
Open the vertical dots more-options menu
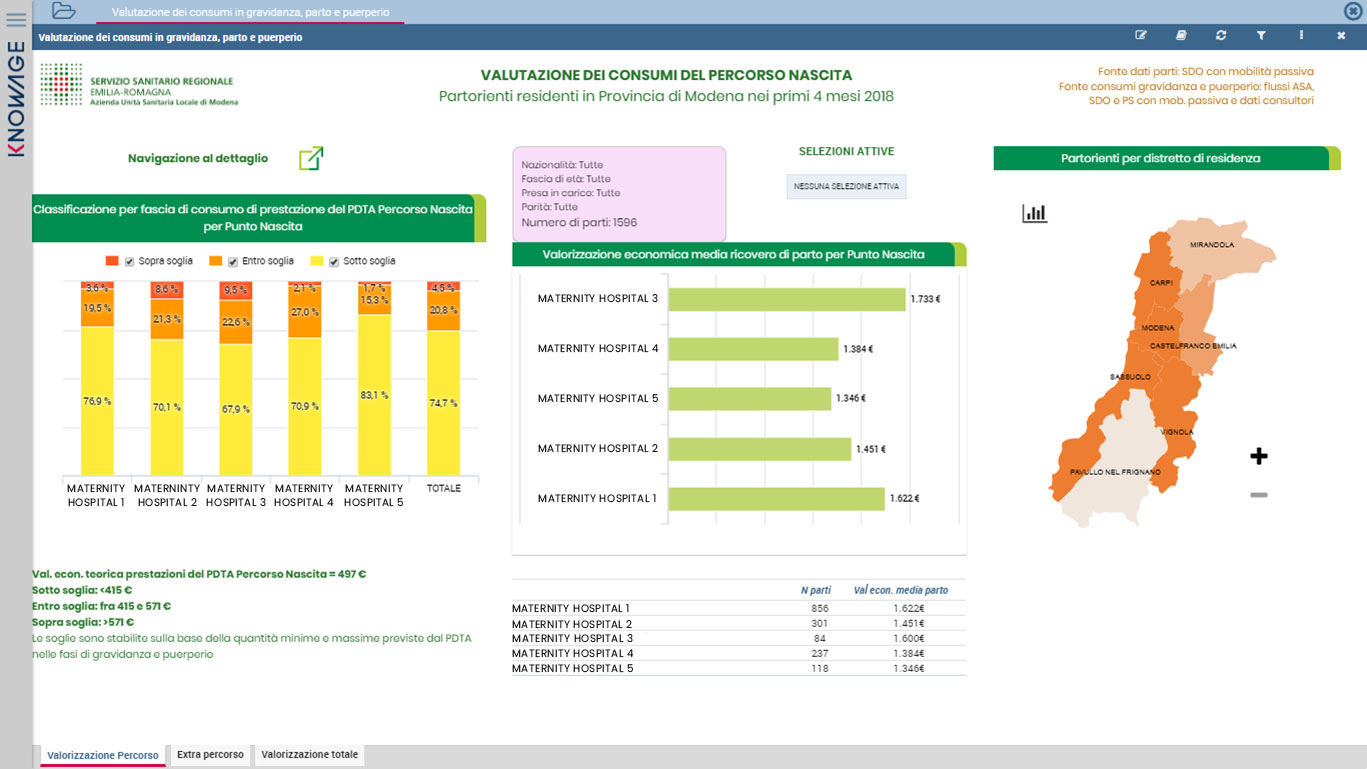pyautogui.click(x=1301, y=36)
